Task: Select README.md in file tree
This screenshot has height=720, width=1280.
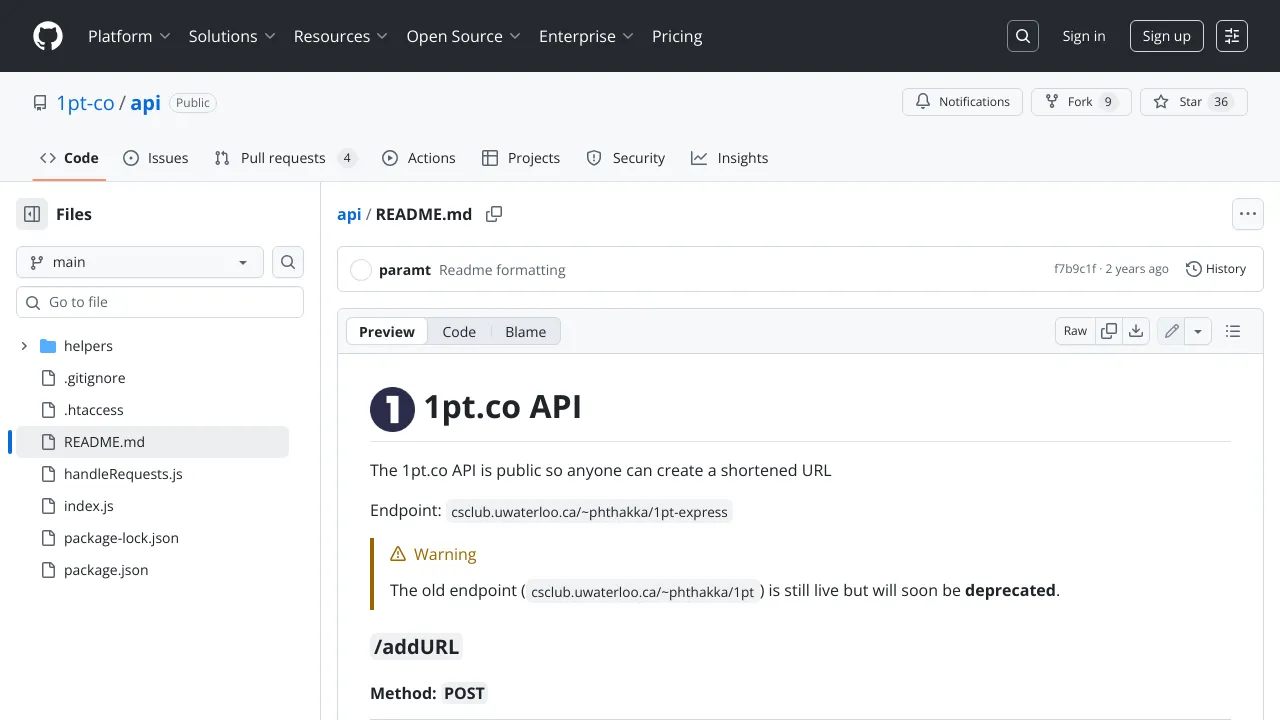Action: [x=152, y=442]
